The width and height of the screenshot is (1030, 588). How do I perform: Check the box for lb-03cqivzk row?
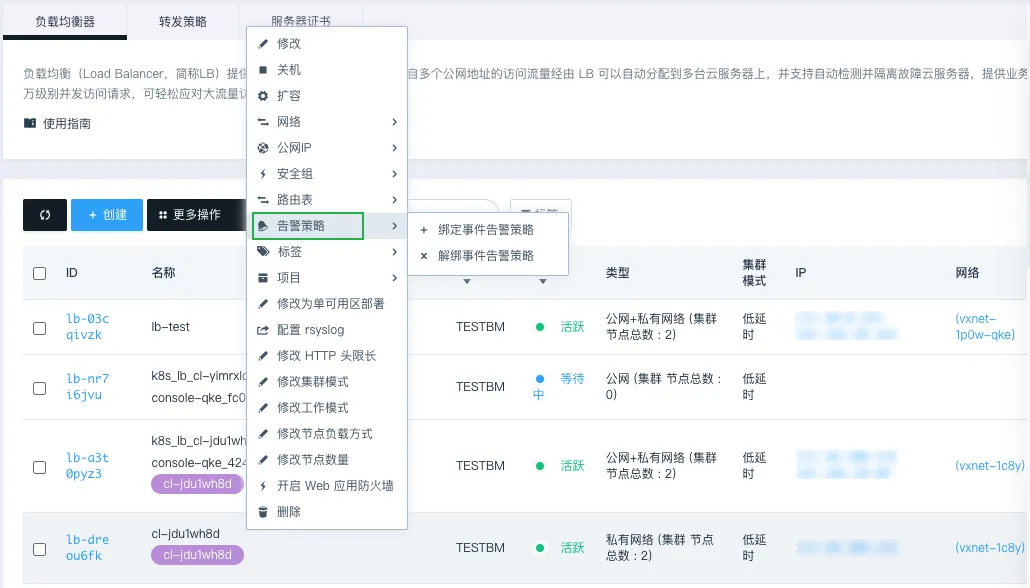pyautogui.click(x=40, y=328)
